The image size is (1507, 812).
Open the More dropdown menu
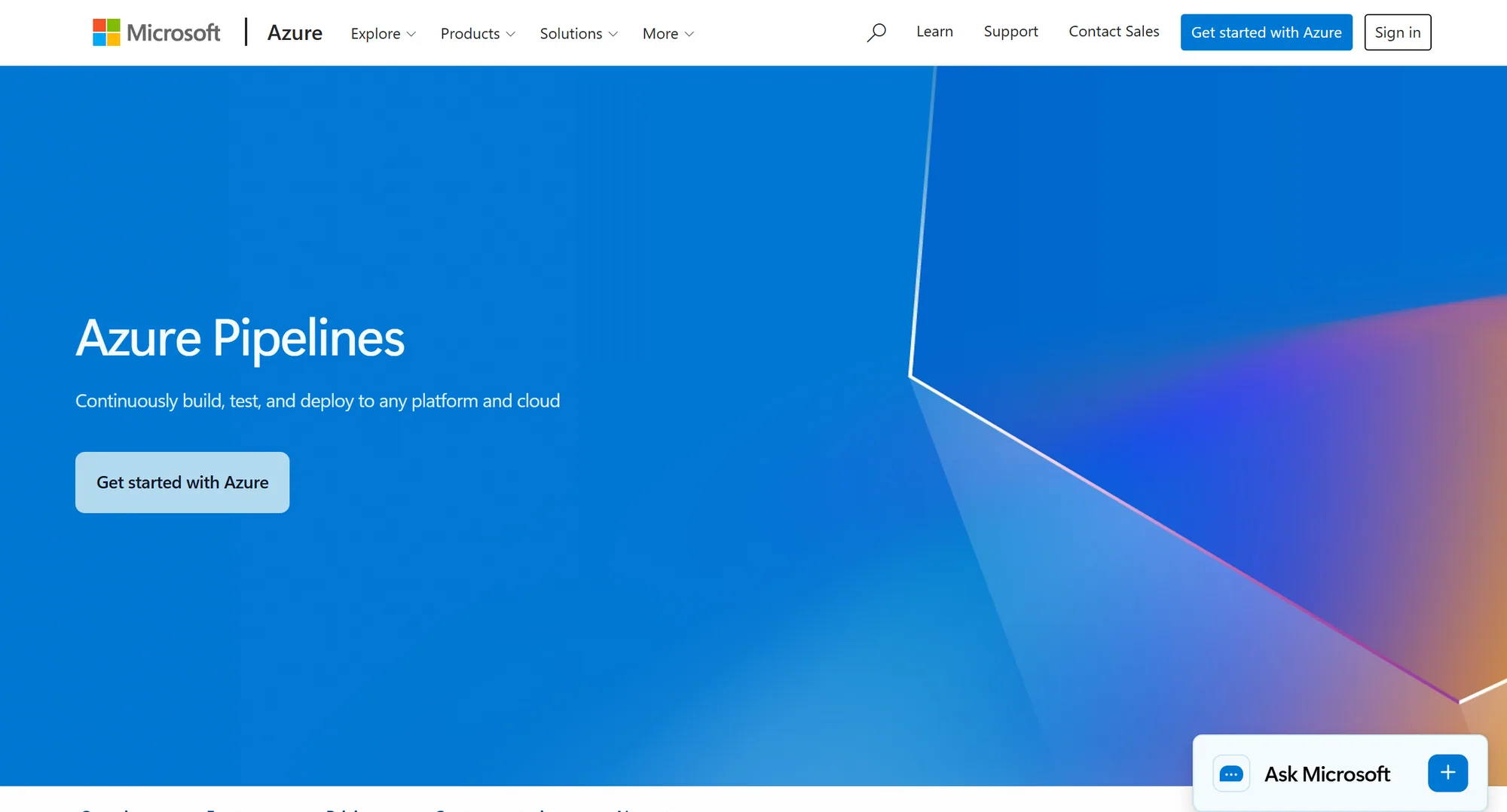pyautogui.click(x=668, y=34)
